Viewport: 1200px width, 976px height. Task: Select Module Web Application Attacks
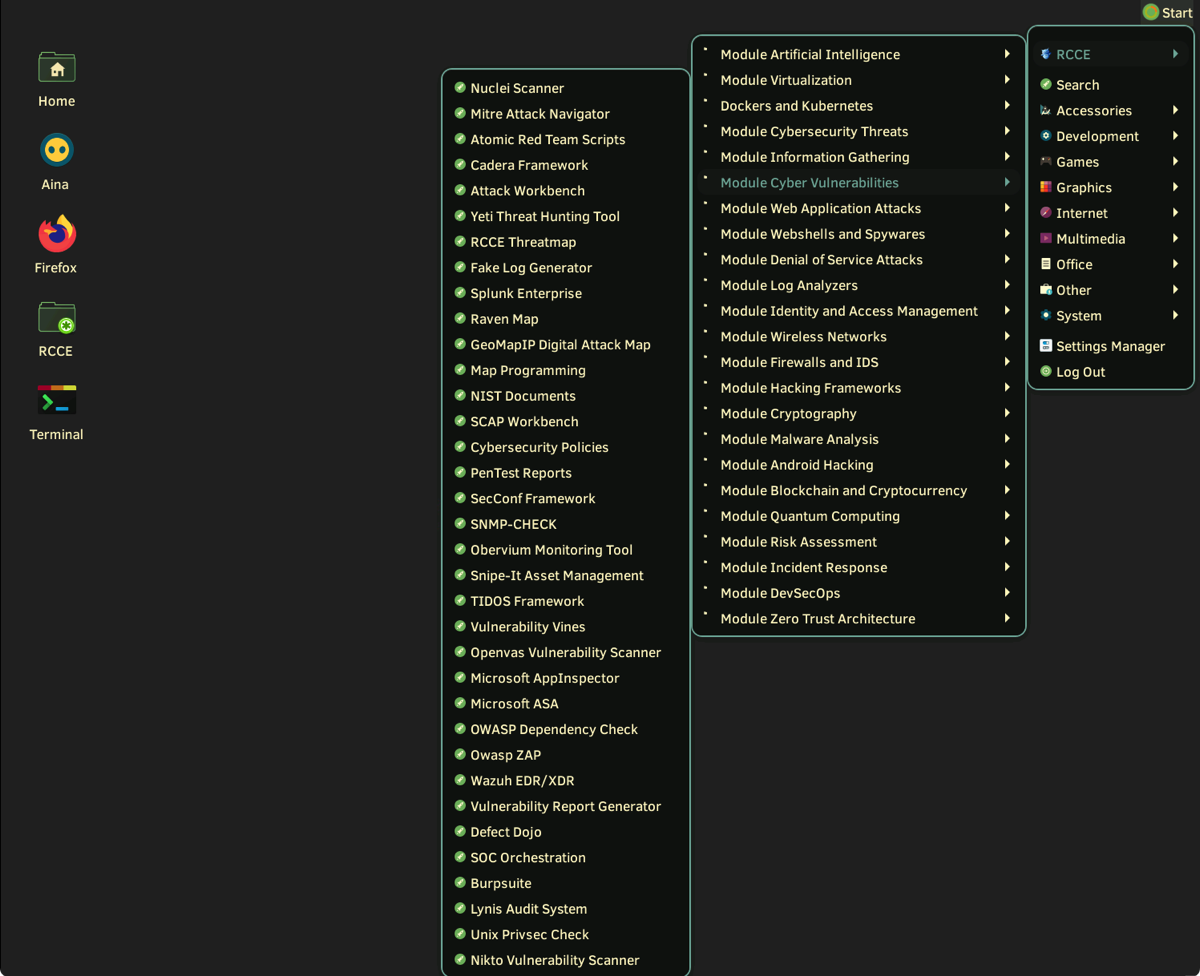[x=820, y=208]
